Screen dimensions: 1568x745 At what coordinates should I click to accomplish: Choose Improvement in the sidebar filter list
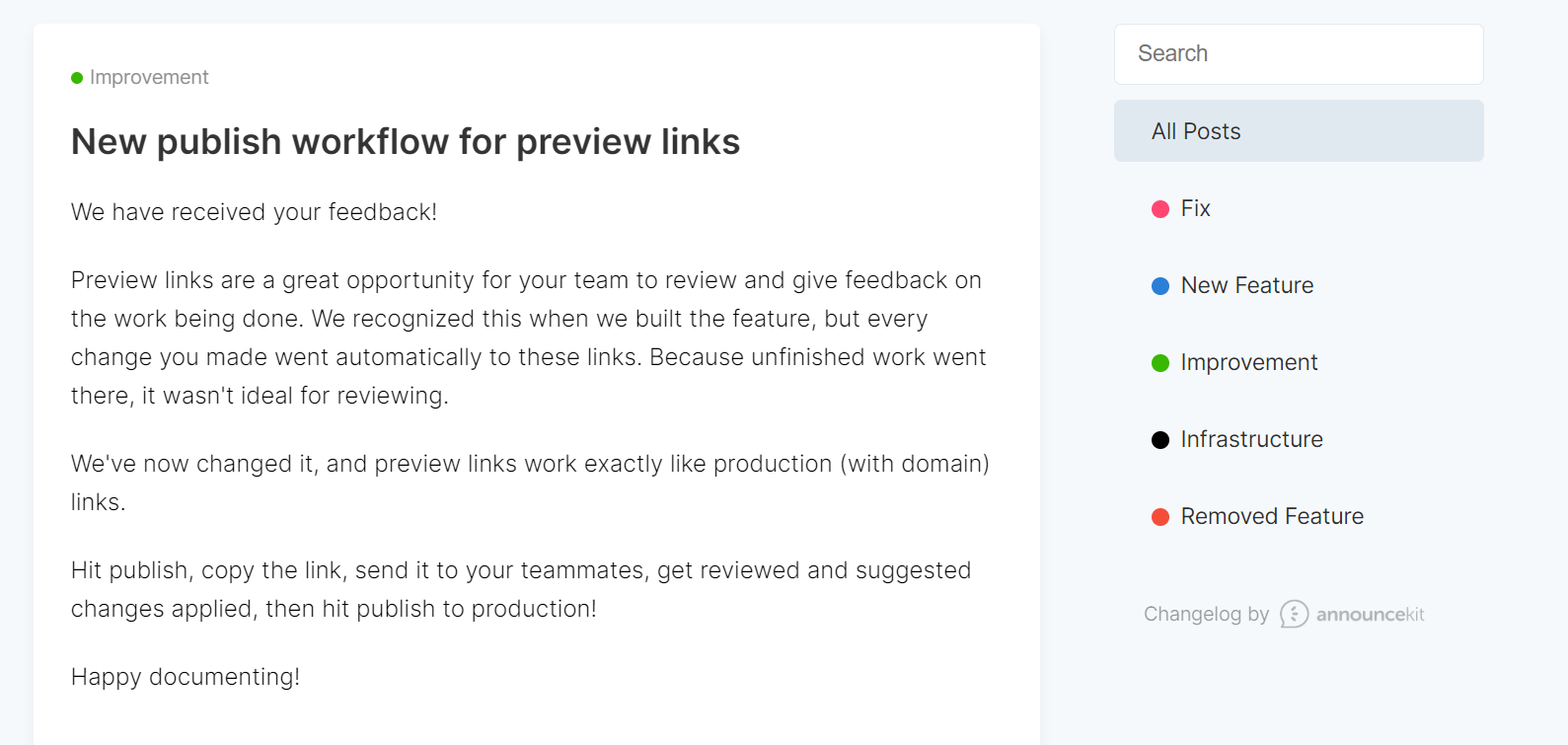click(1248, 362)
